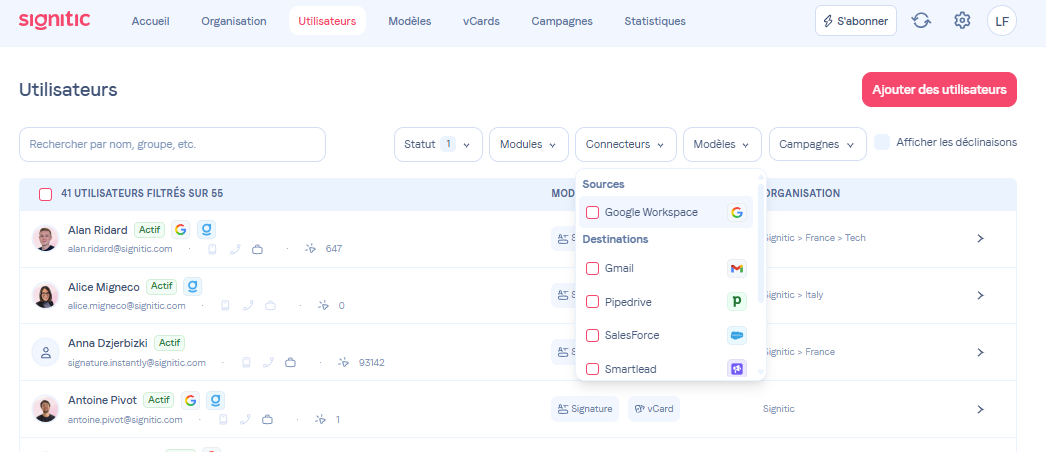
Task: Click mobile phone icon in Alice Migneco row
Action: click(x=225, y=306)
